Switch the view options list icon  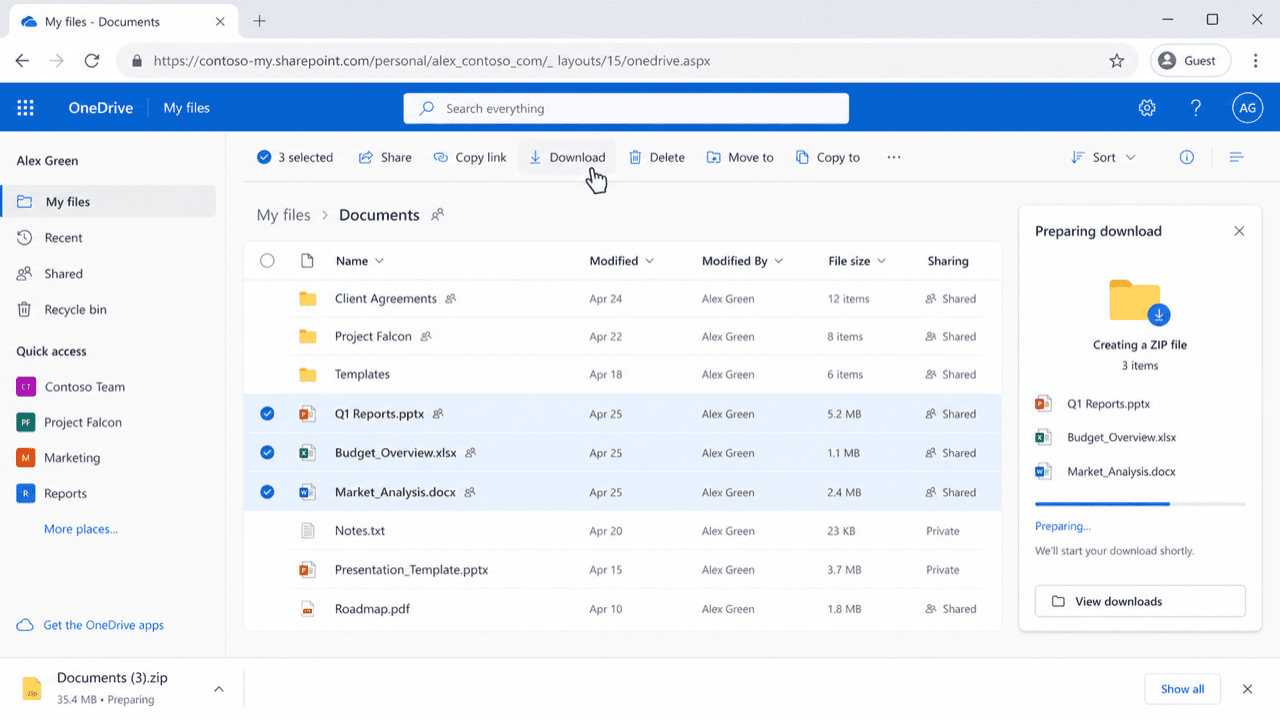[1236, 157]
